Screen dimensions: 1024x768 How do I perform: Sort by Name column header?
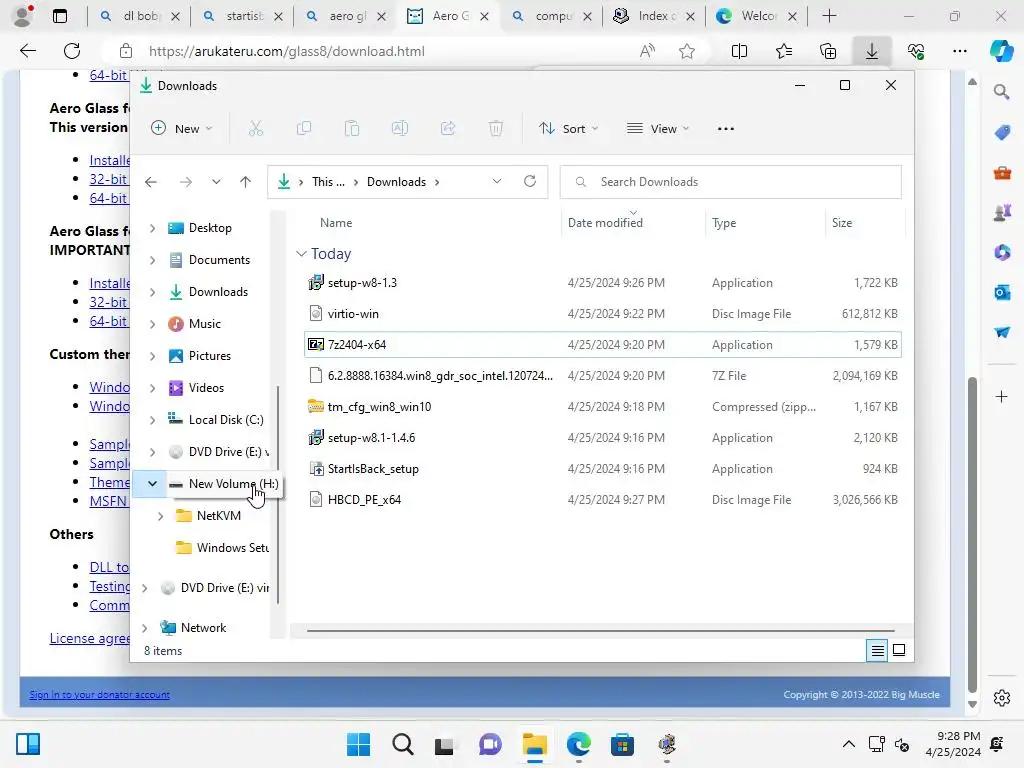(x=336, y=223)
